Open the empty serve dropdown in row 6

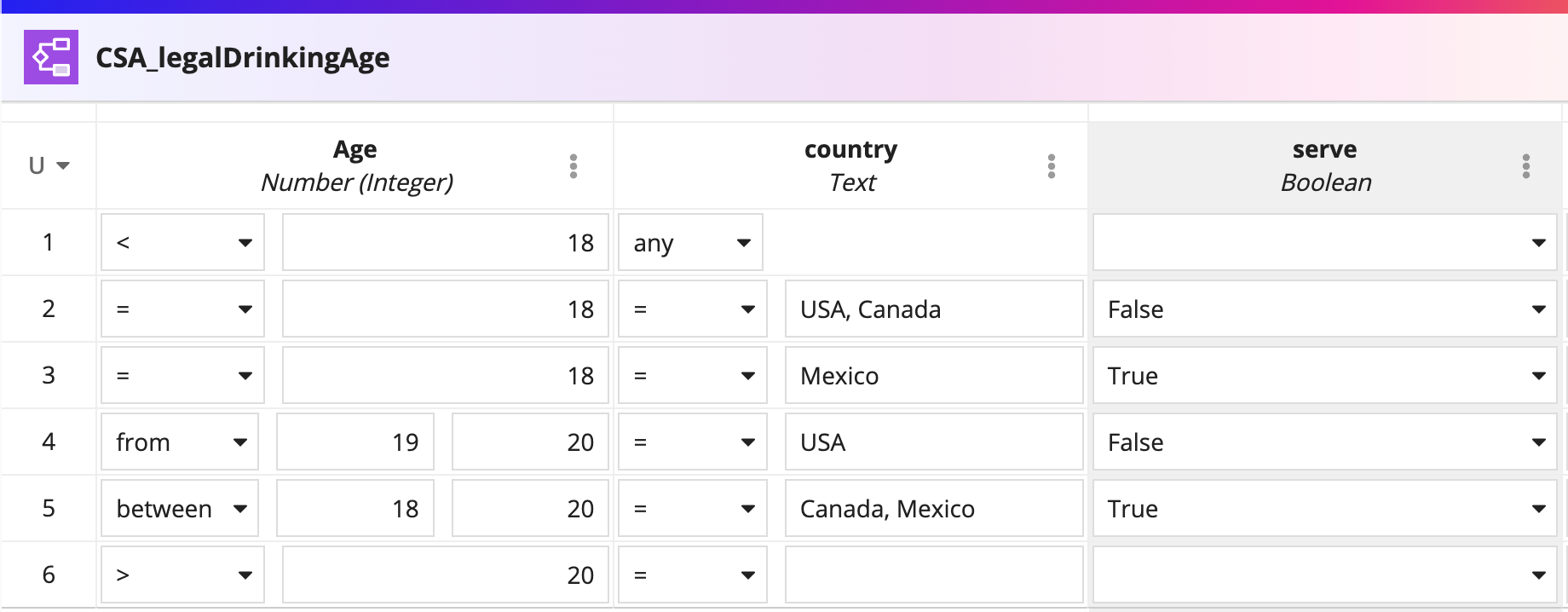(x=1325, y=575)
